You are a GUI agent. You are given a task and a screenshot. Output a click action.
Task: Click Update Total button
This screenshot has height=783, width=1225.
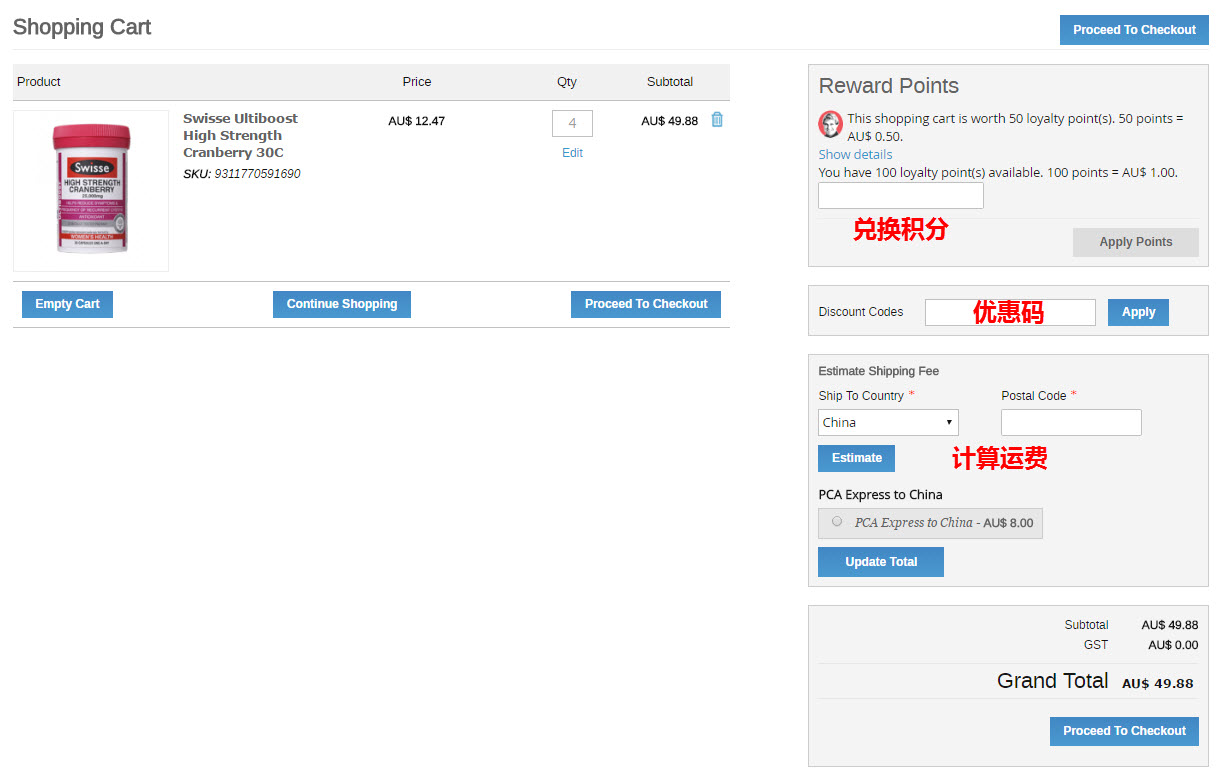[x=881, y=562]
